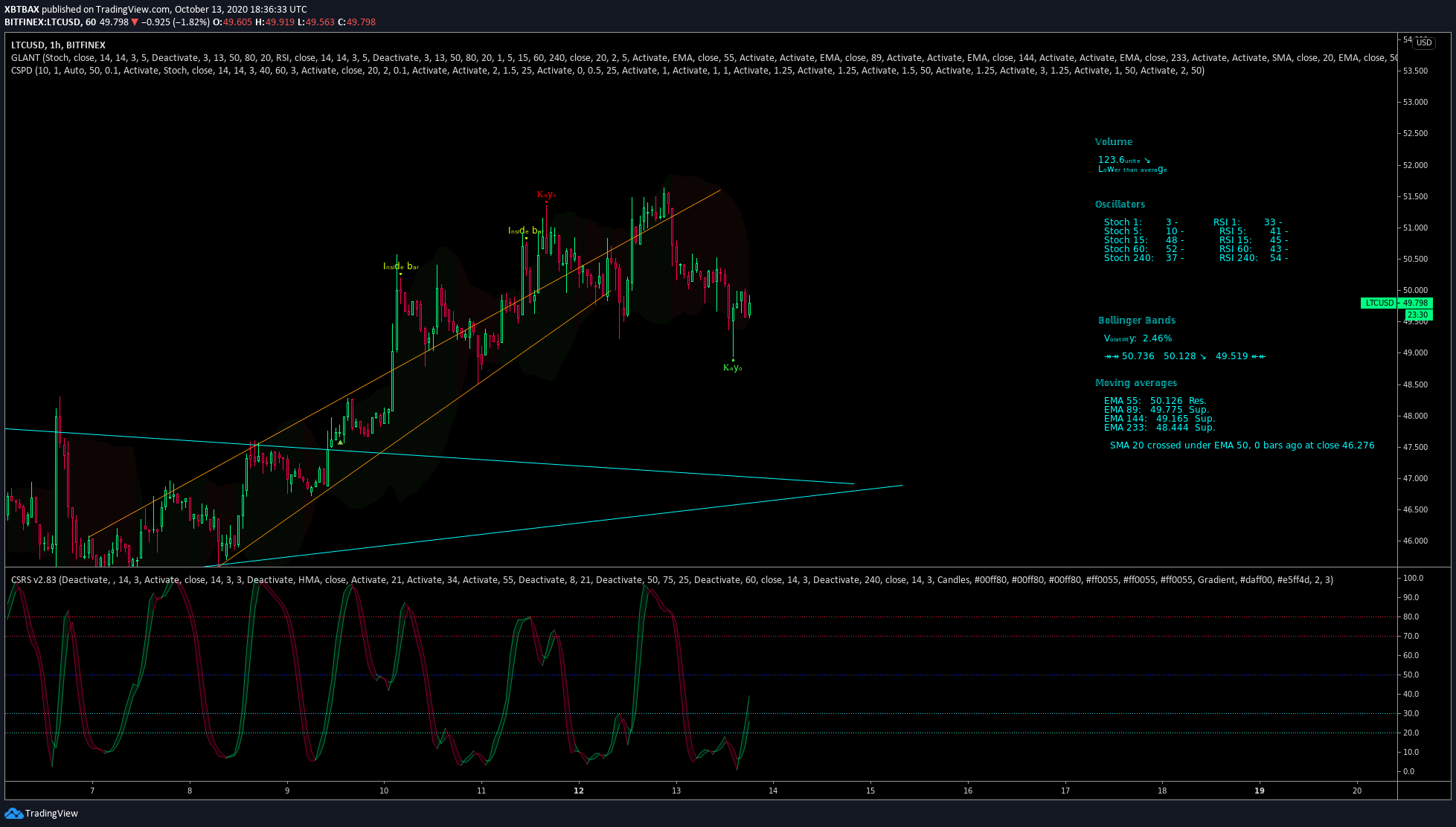Click the XBTBAX published header text

pos(155,10)
